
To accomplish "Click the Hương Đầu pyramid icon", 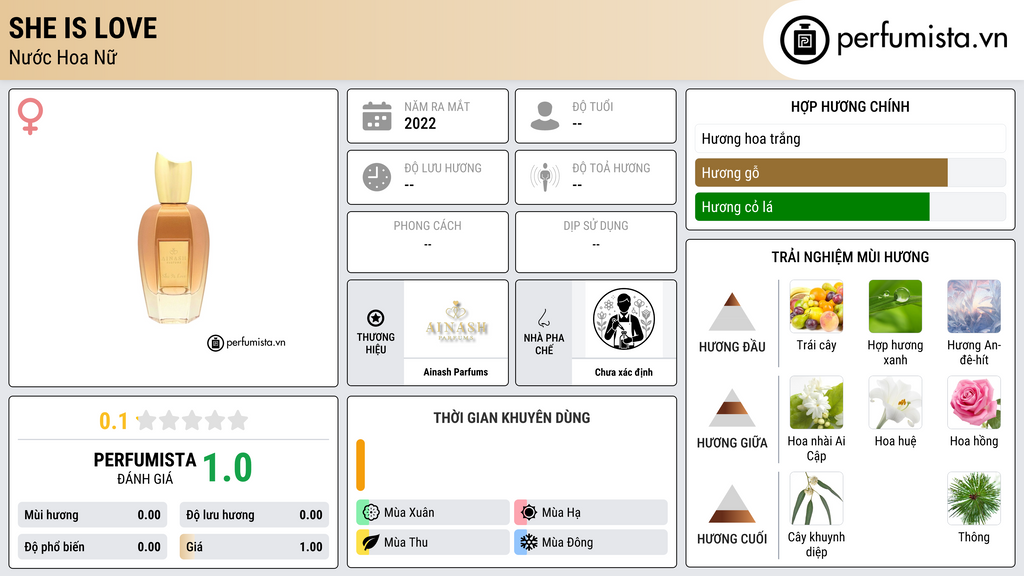I will point(732,312).
